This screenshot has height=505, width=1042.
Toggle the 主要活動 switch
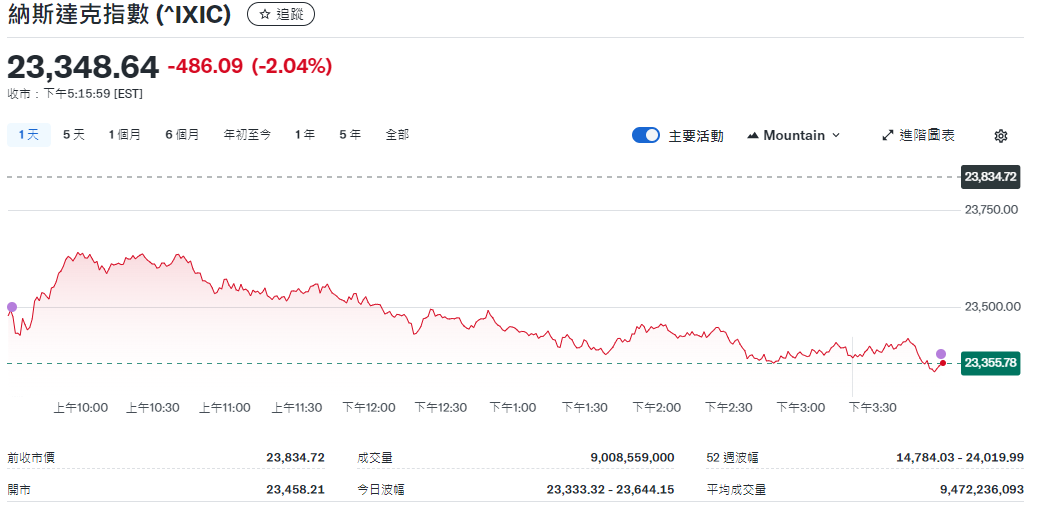tap(646, 135)
